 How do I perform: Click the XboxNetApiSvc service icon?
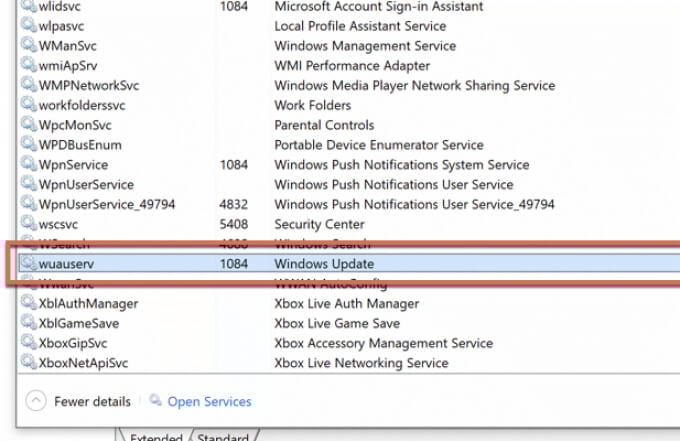28,363
